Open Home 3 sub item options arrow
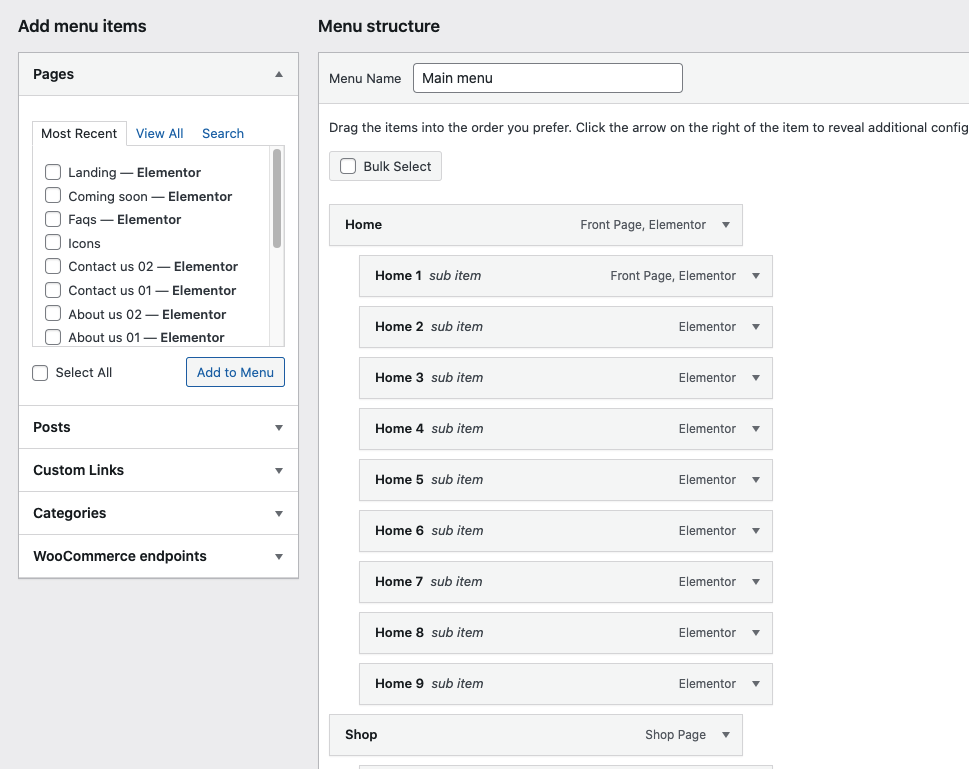Viewport: 969px width, 769px height. [x=756, y=378]
